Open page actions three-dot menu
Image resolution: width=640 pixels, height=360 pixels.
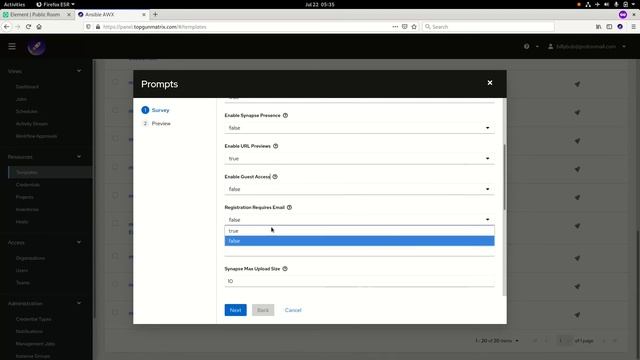(x=395, y=27)
